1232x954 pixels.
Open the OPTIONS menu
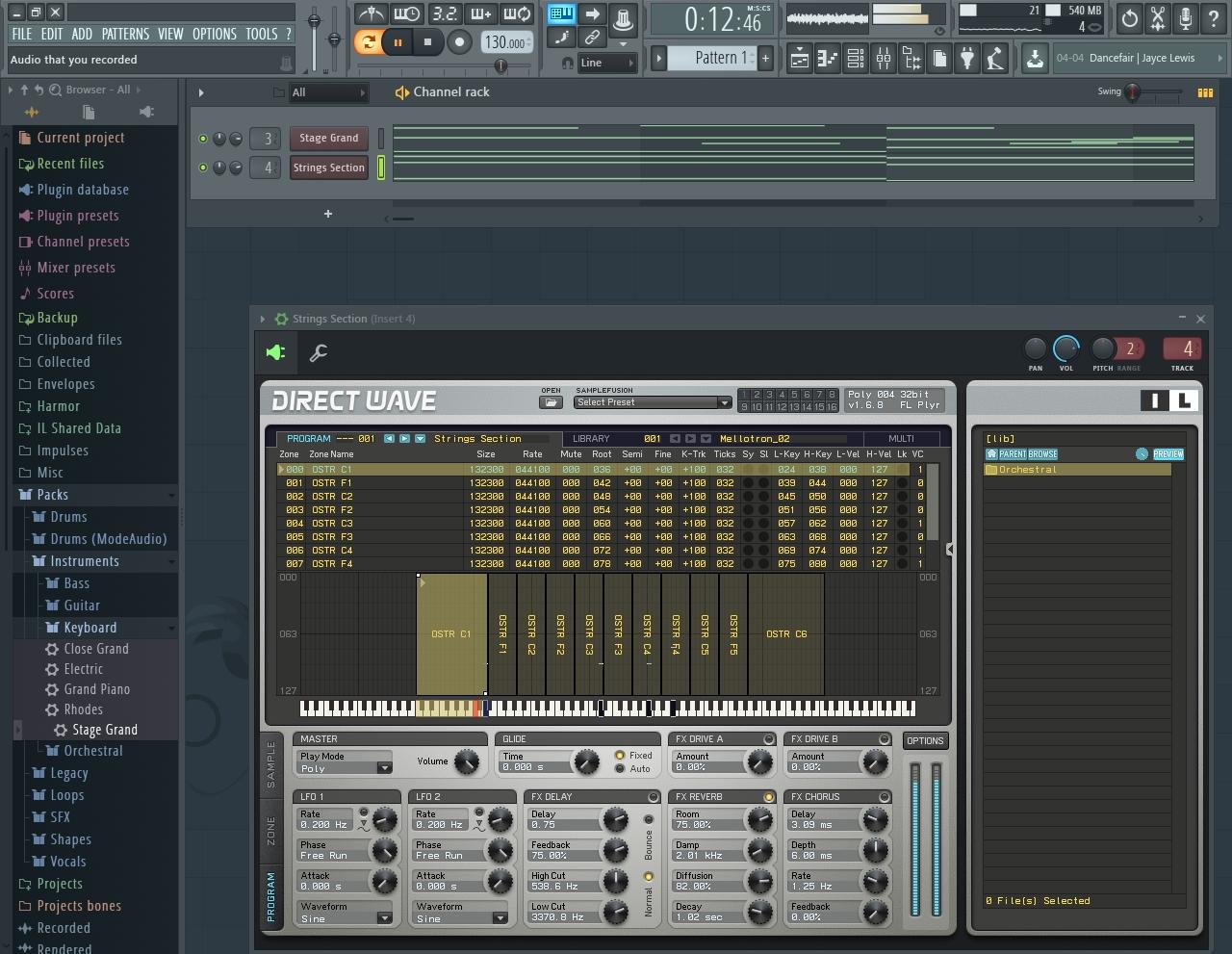point(214,34)
